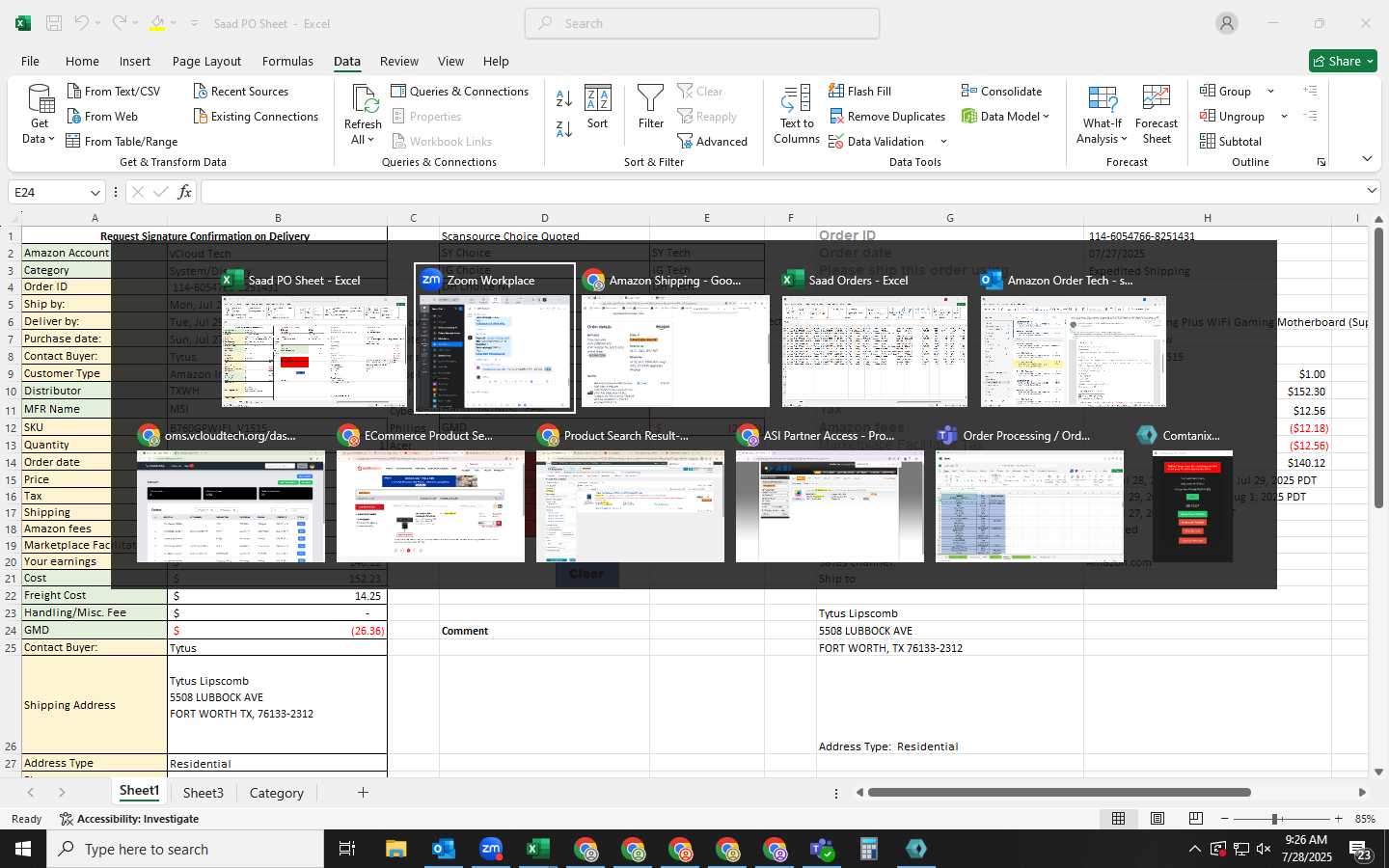Open Advanced filter options
Screen dimensions: 1389x868
[x=712, y=141]
